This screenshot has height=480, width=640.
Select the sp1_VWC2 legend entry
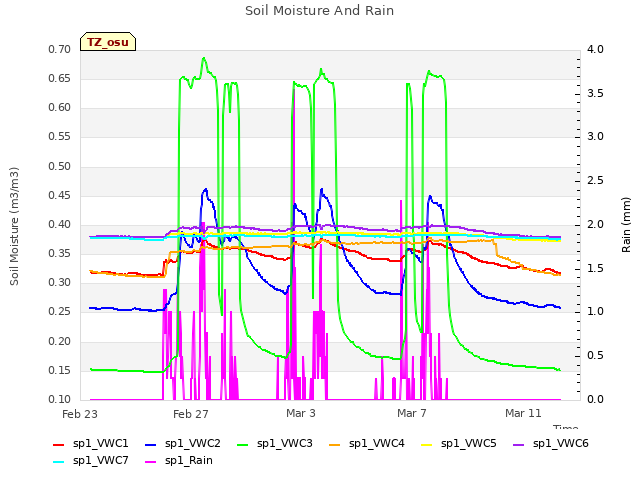tap(183, 443)
